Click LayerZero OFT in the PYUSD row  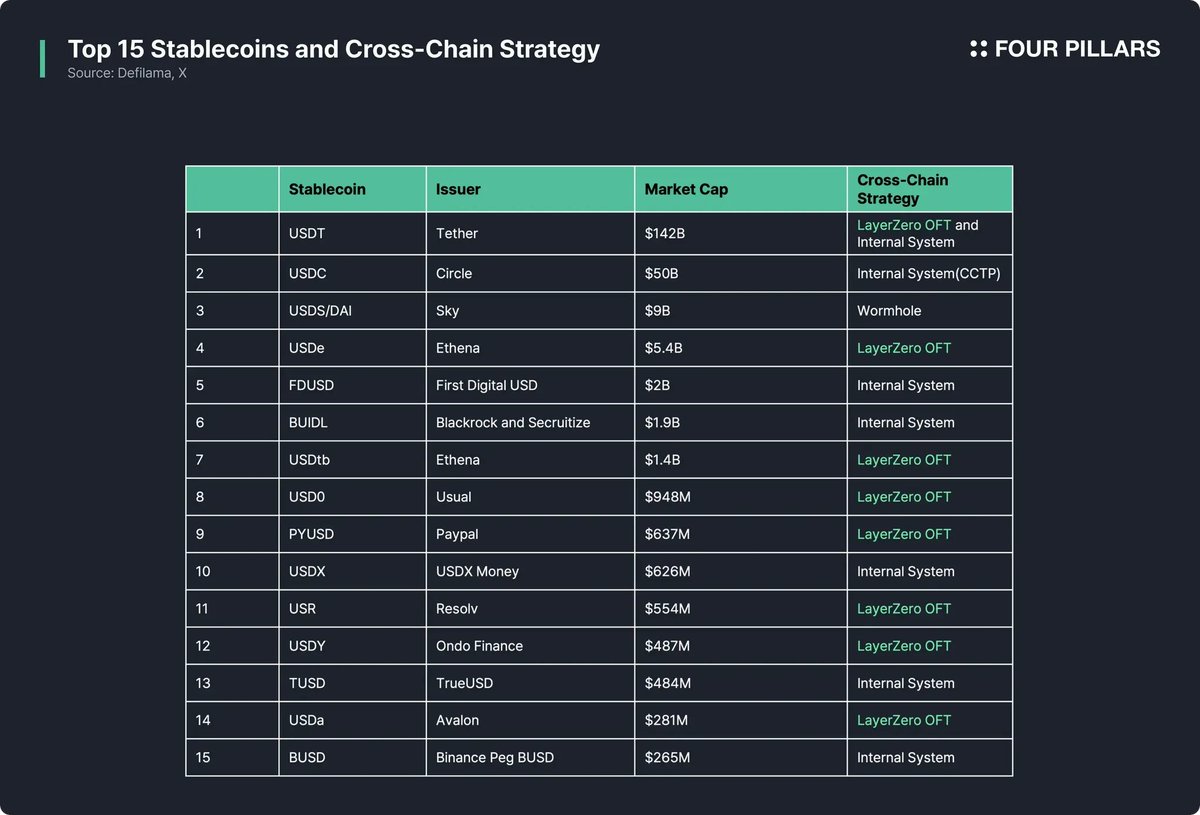tap(903, 534)
